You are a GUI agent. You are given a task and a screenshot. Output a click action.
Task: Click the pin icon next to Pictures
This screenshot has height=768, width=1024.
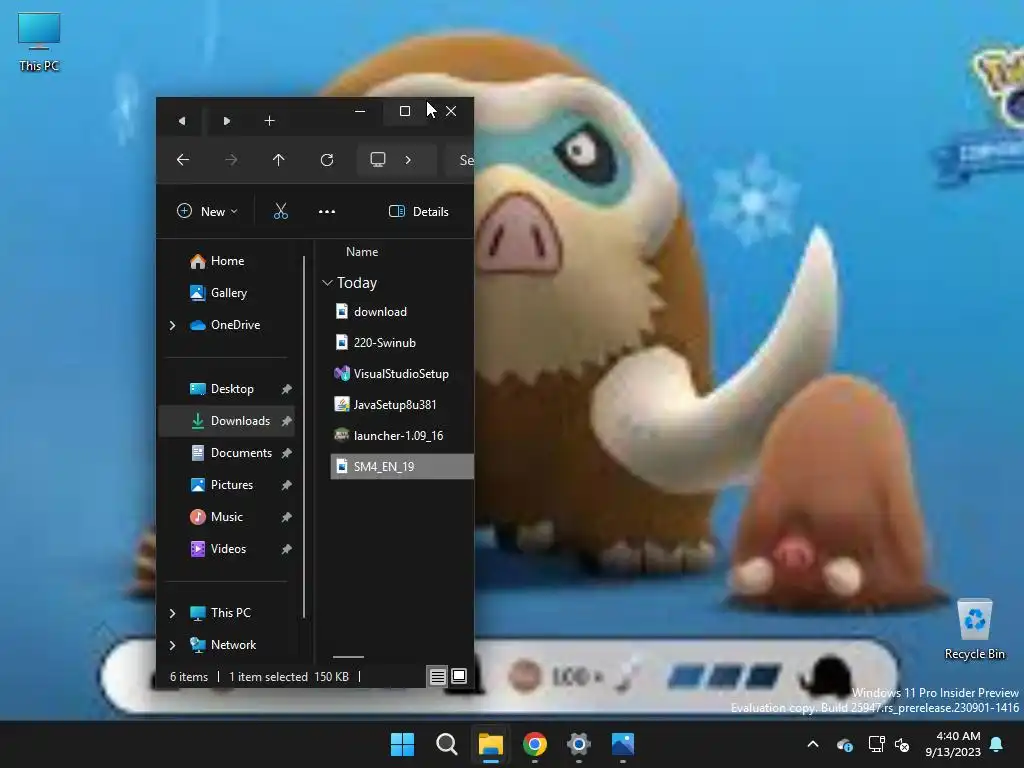coord(286,485)
